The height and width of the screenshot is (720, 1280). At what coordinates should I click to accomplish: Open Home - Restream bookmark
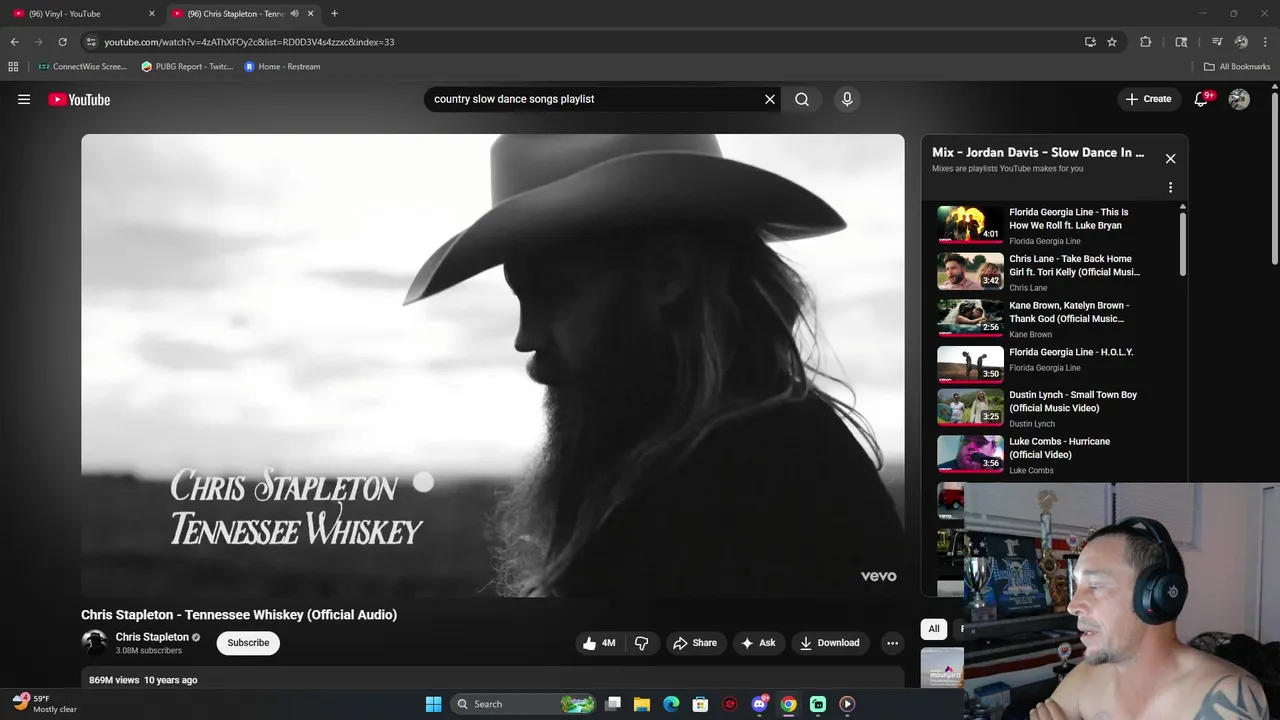tap(282, 67)
